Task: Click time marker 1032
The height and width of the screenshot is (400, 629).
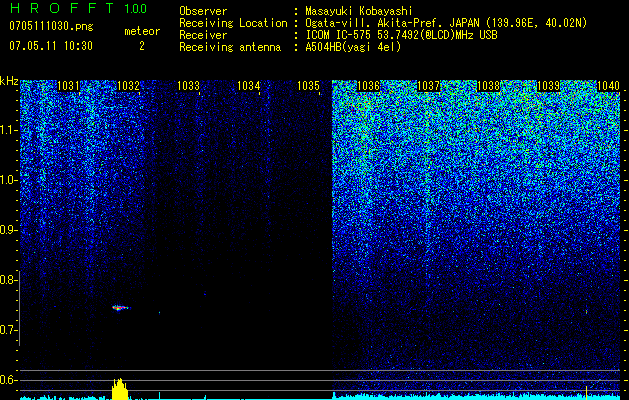Action: [128, 86]
